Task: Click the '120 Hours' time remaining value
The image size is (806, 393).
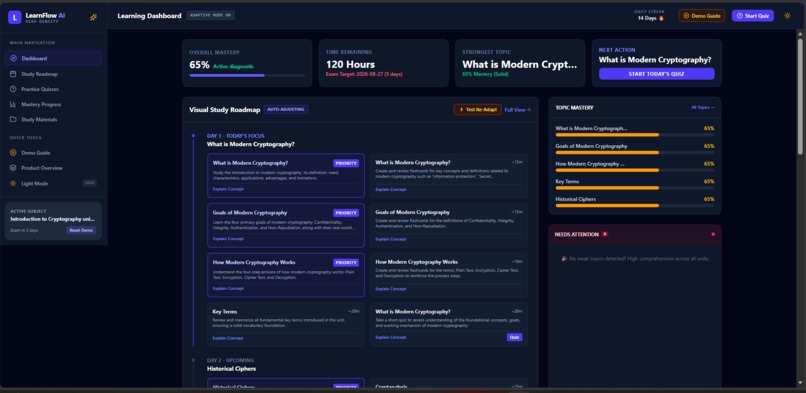Action: pyautogui.click(x=350, y=64)
